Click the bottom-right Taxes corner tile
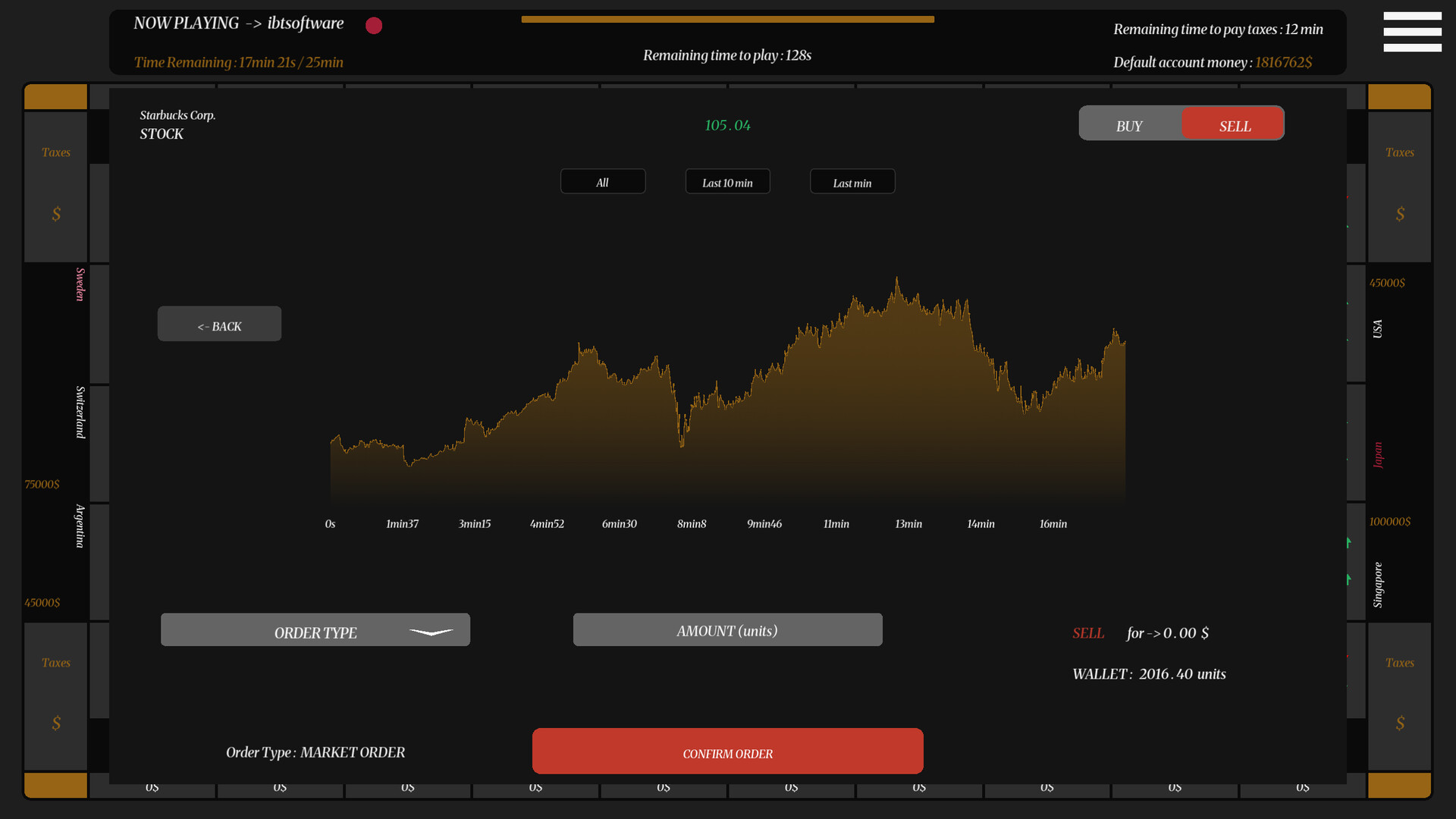 tap(1399, 694)
